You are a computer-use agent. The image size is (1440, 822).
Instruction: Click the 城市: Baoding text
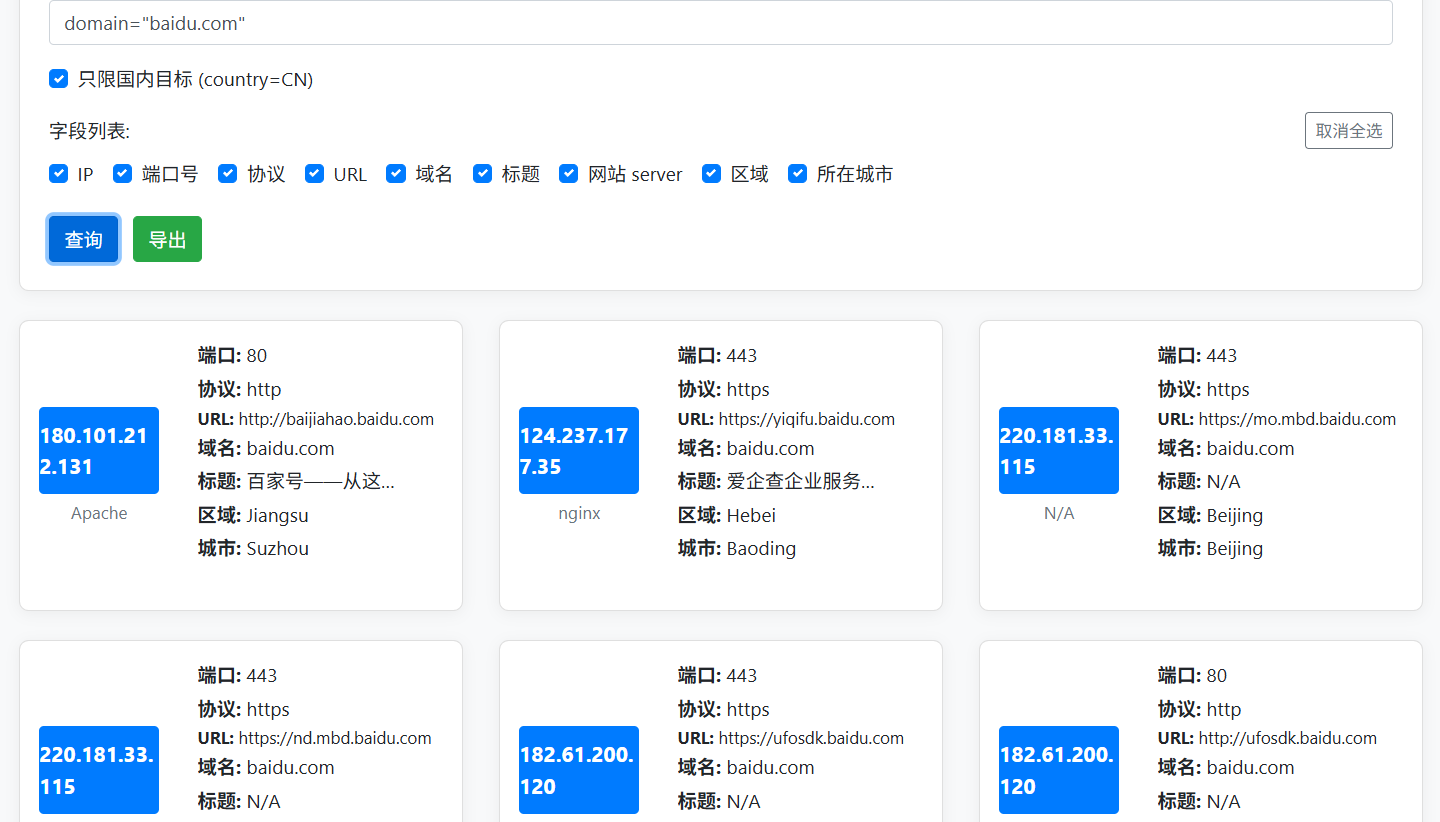737,548
